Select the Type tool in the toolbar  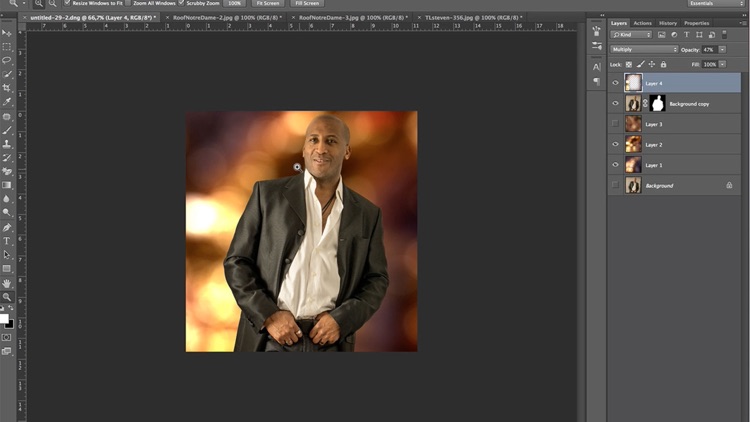(x=7, y=241)
